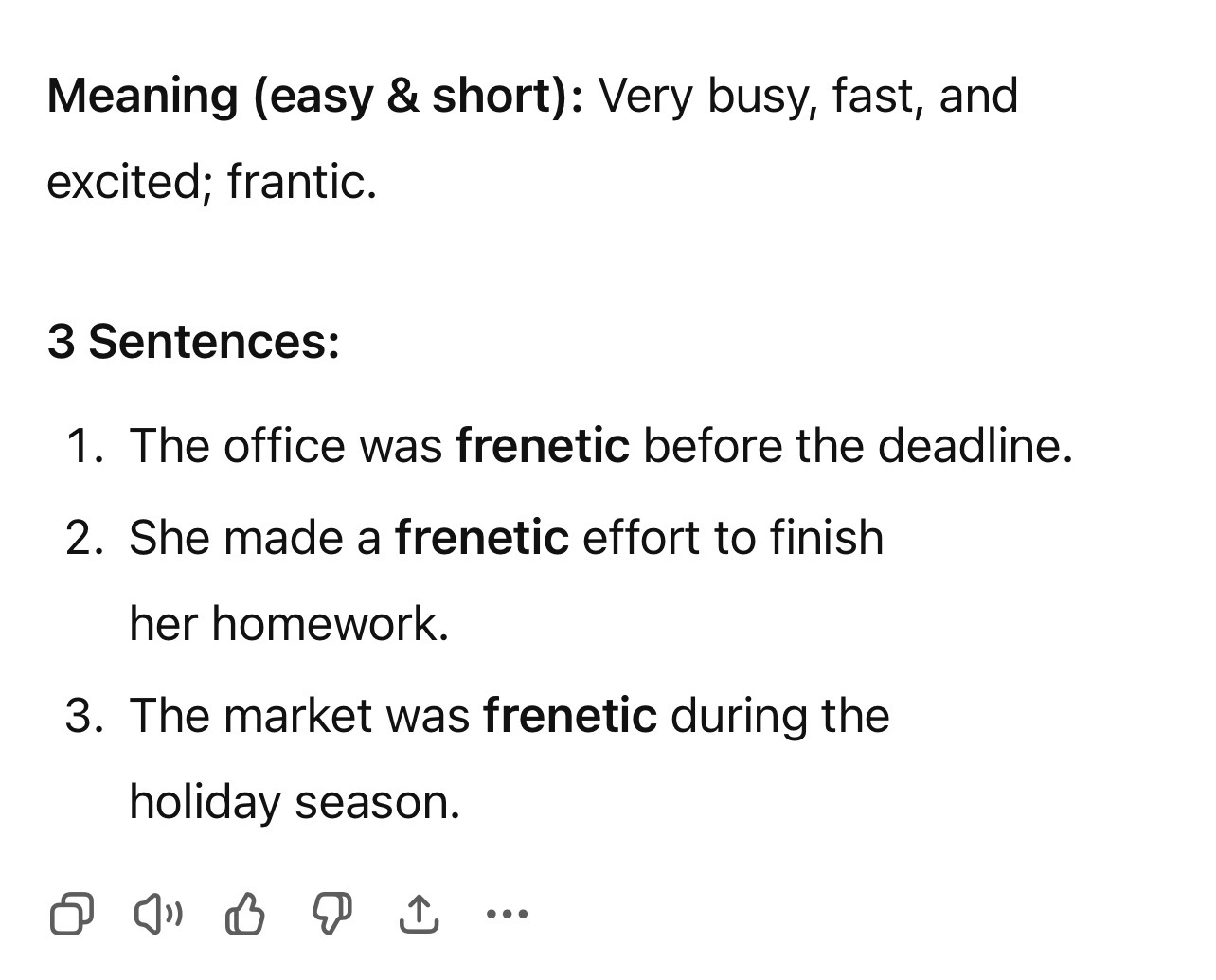Click the word "frantic." in the meaning
Screen dimensions: 1216x980
point(302,181)
